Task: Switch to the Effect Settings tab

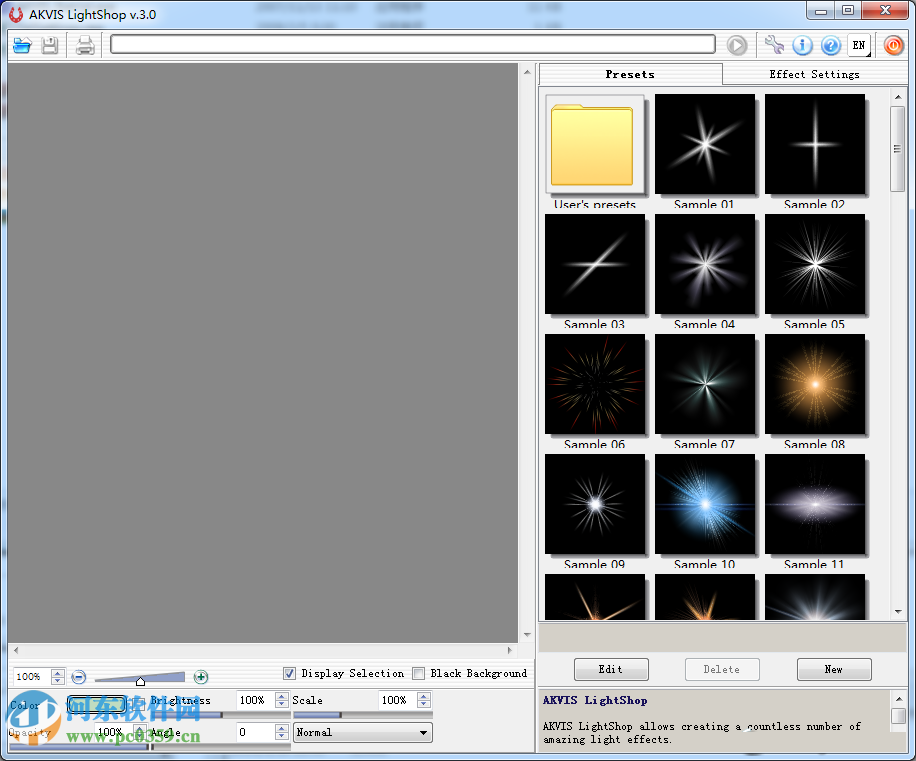Action: tap(814, 74)
